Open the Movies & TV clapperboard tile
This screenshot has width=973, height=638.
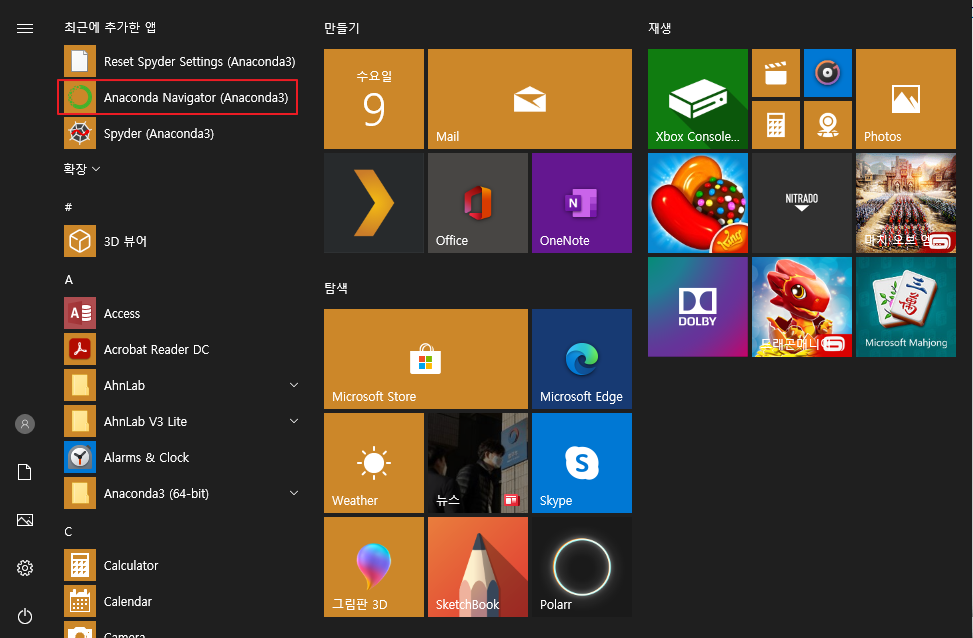tap(776, 73)
